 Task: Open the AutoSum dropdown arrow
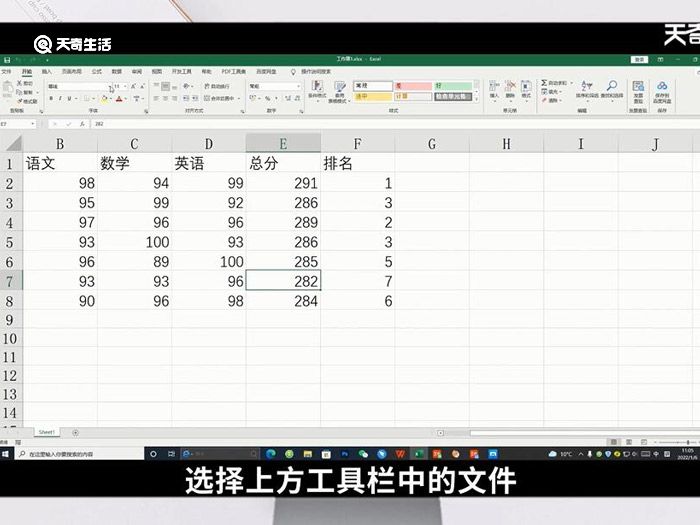(571, 83)
